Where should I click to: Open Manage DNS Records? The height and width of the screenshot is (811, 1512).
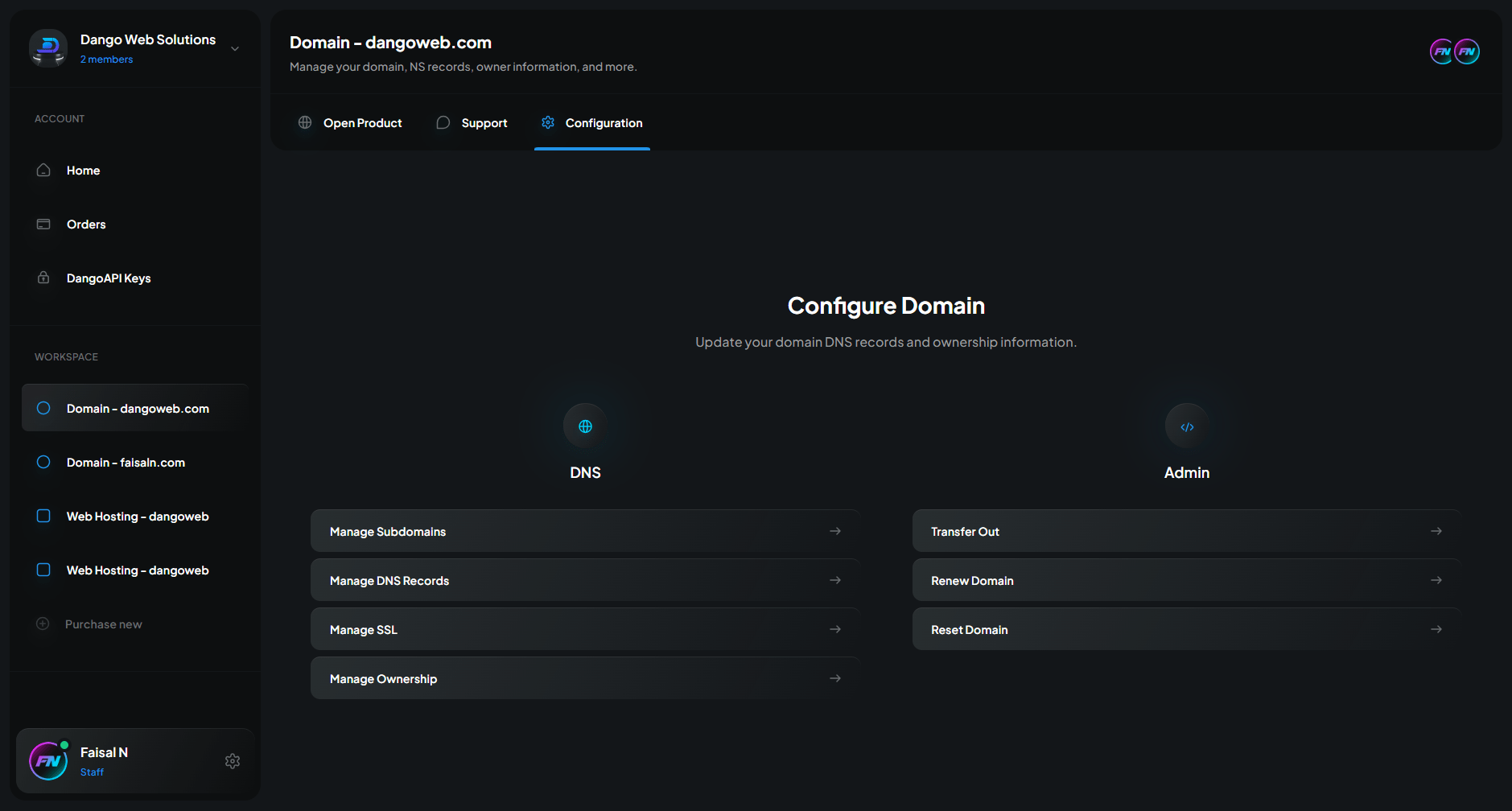585,580
